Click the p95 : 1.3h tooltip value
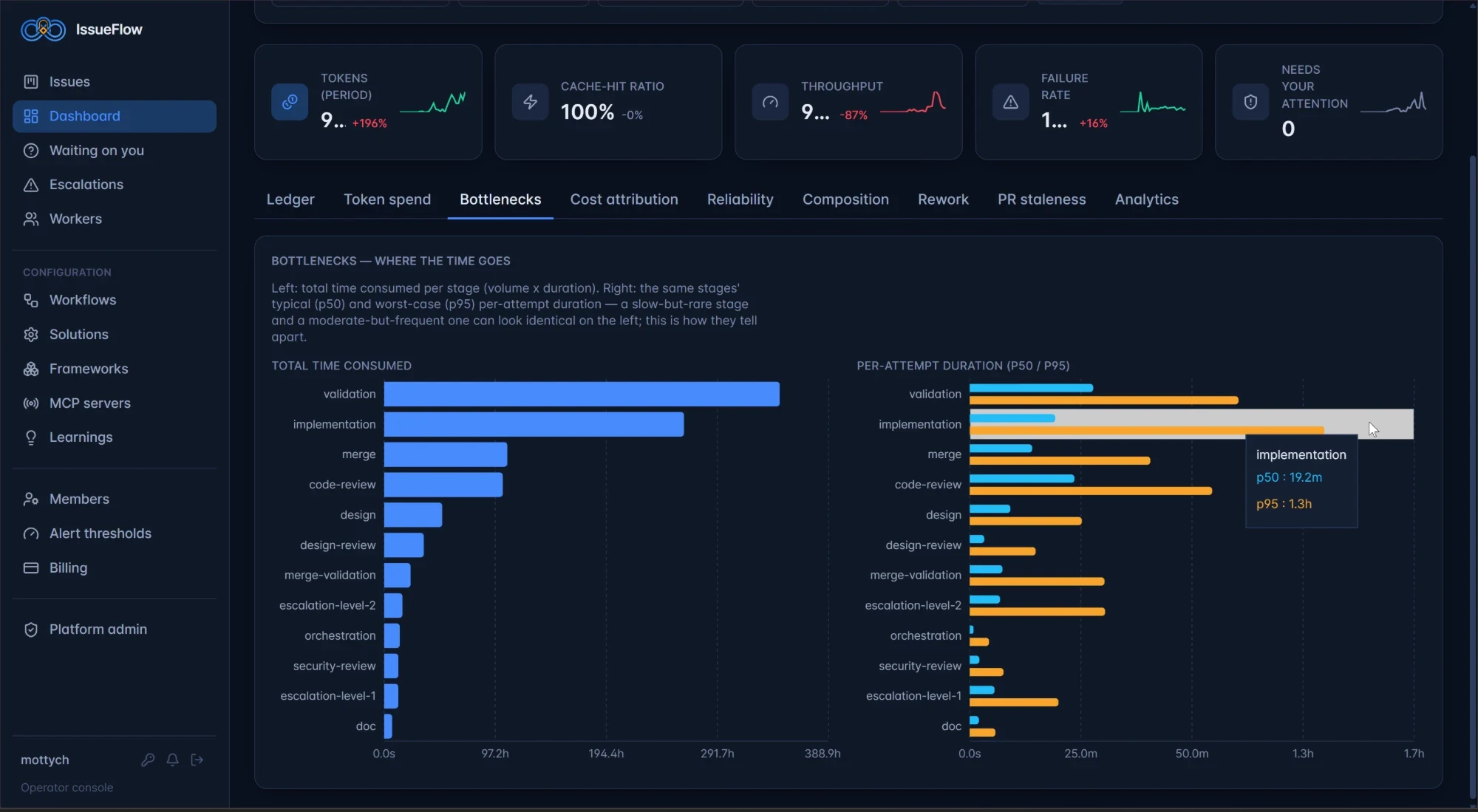Image resolution: width=1478 pixels, height=812 pixels. click(1284, 504)
